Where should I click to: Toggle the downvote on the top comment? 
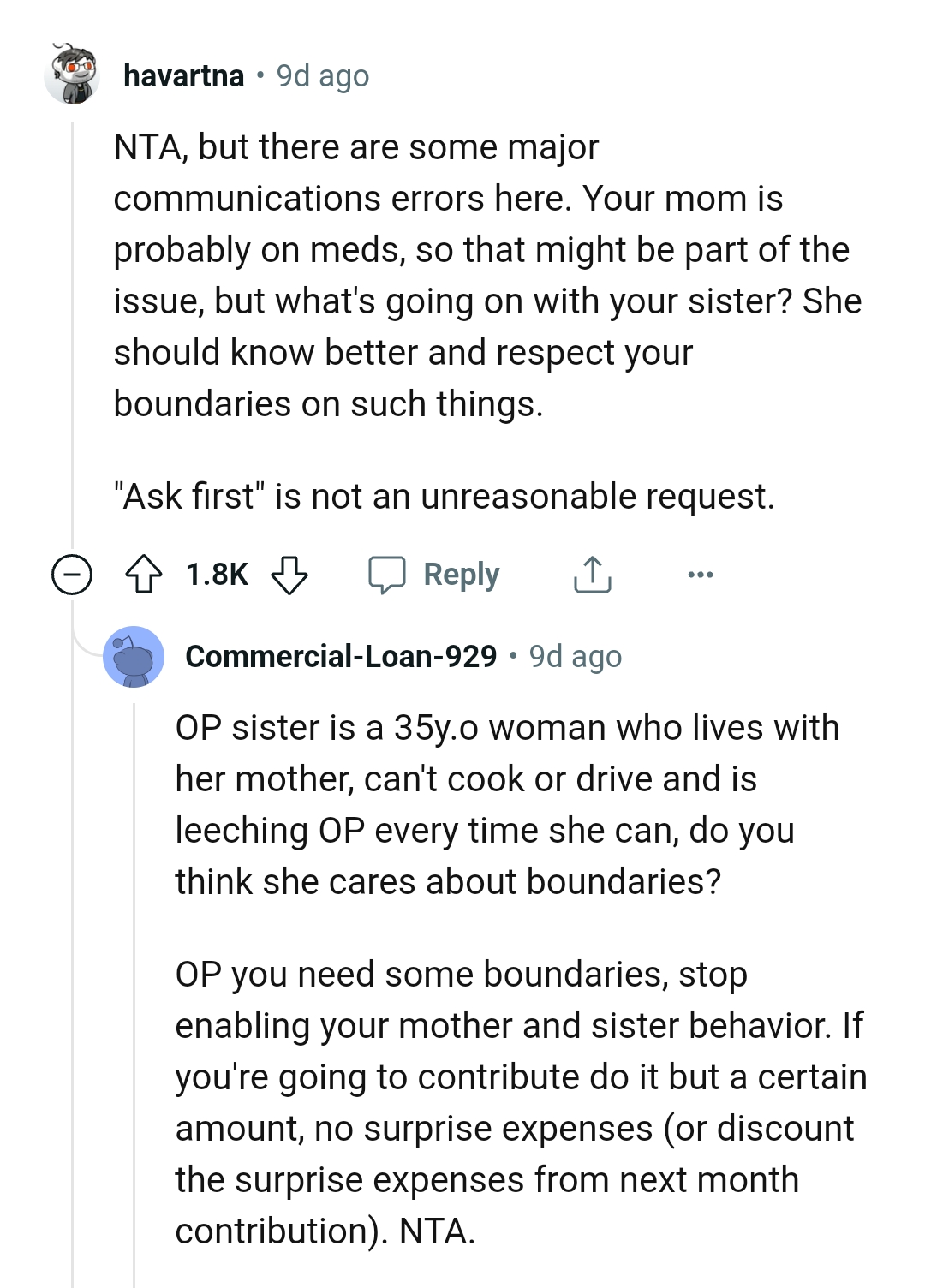click(290, 575)
